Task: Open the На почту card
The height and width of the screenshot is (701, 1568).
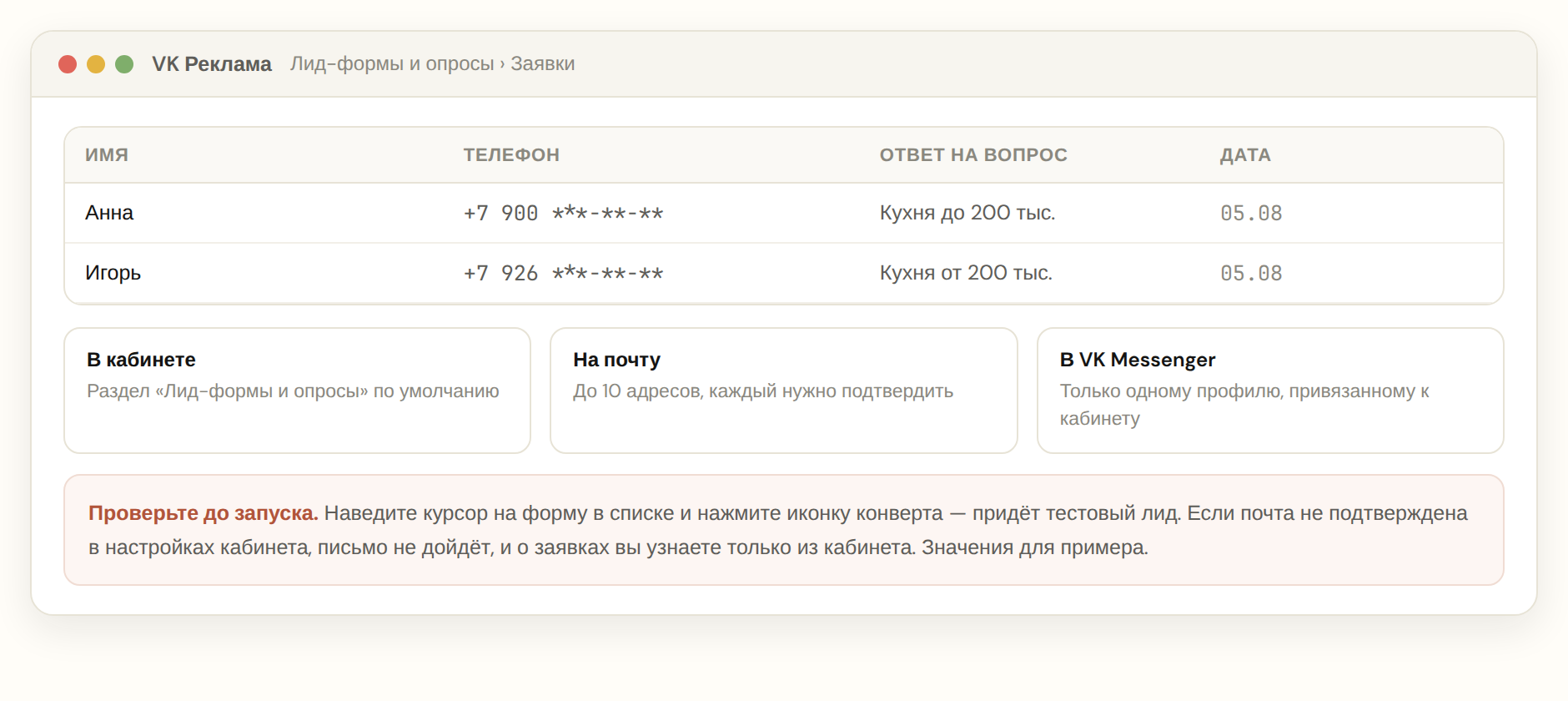Action: pos(784,391)
